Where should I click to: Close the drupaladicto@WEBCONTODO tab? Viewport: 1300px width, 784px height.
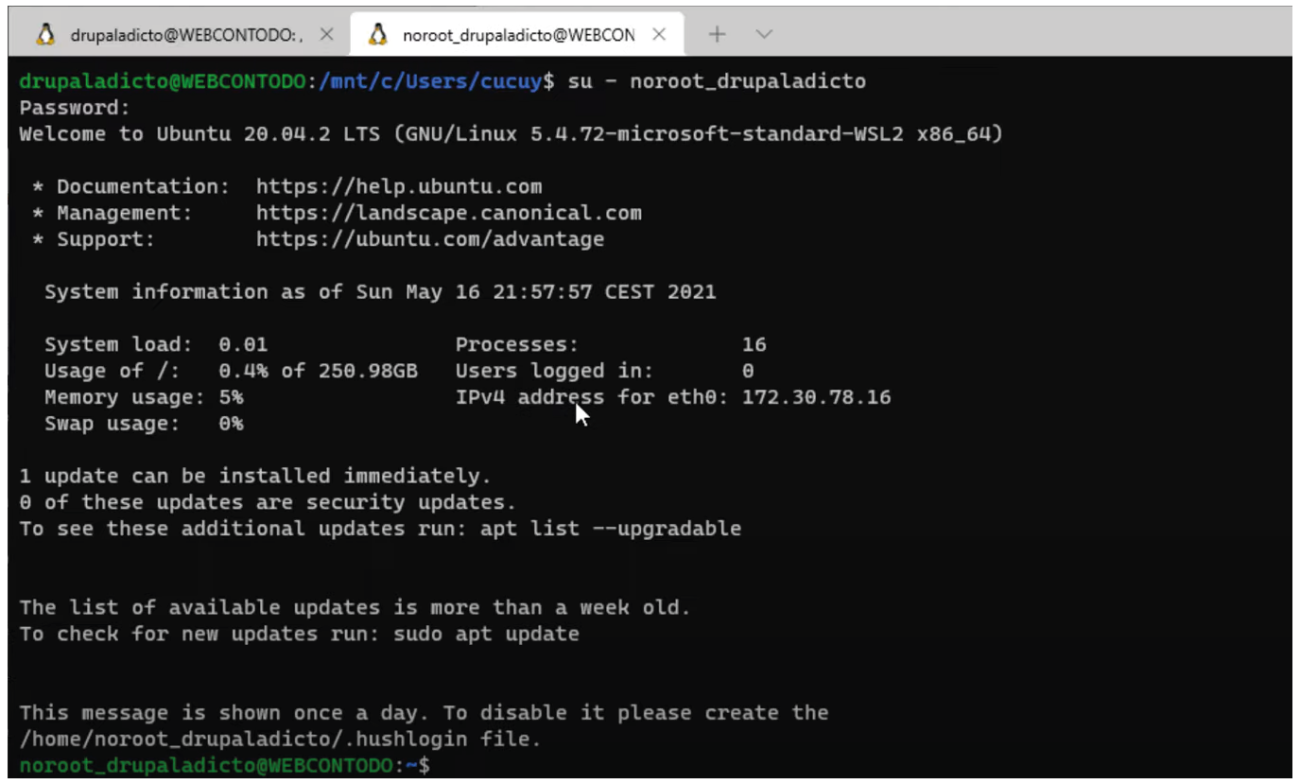point(326,35)
